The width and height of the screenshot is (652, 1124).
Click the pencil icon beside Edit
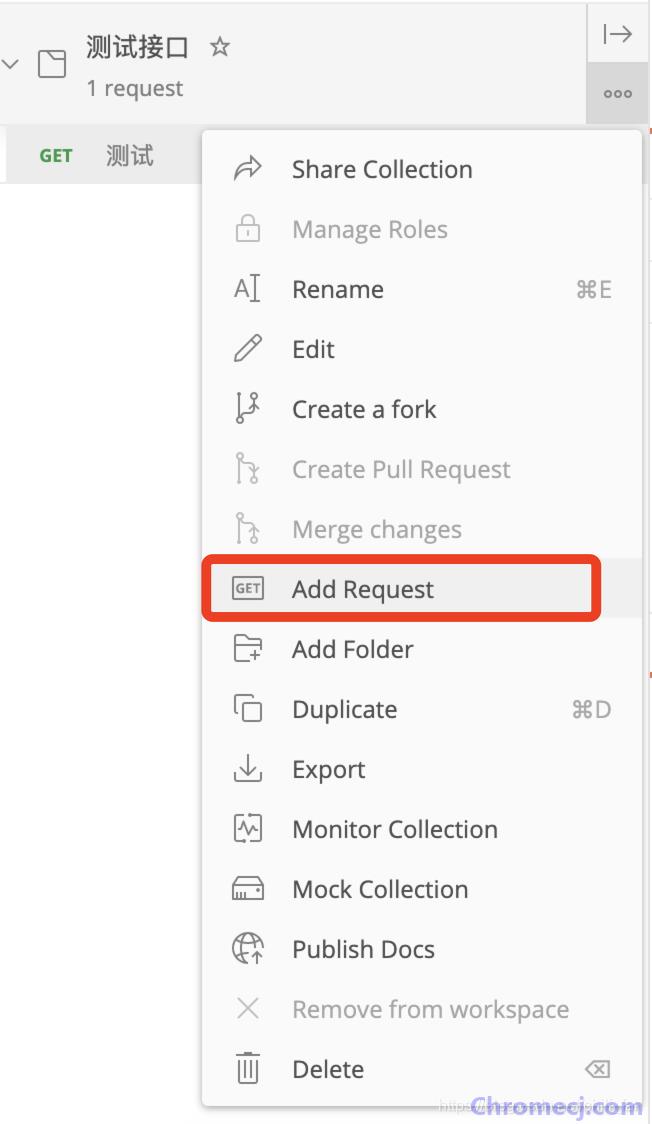click(x=248, y=349)
